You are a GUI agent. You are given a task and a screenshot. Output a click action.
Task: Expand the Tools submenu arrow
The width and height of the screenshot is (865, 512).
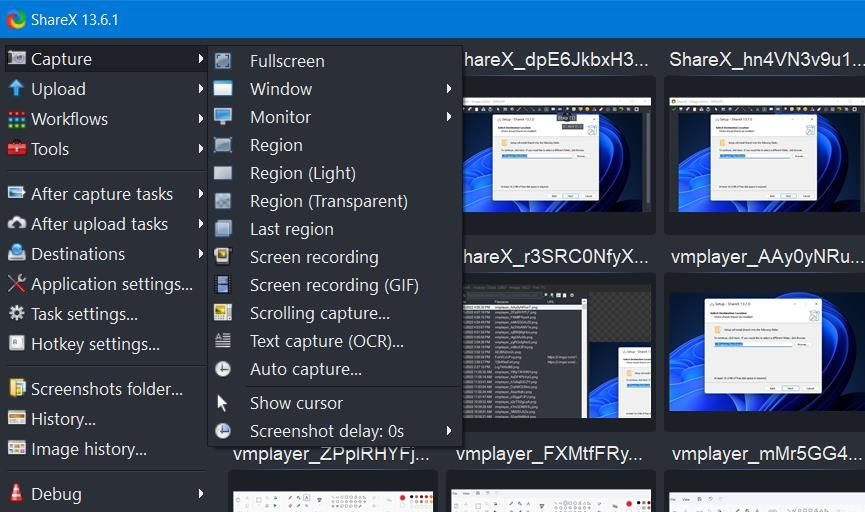(200, 148)
